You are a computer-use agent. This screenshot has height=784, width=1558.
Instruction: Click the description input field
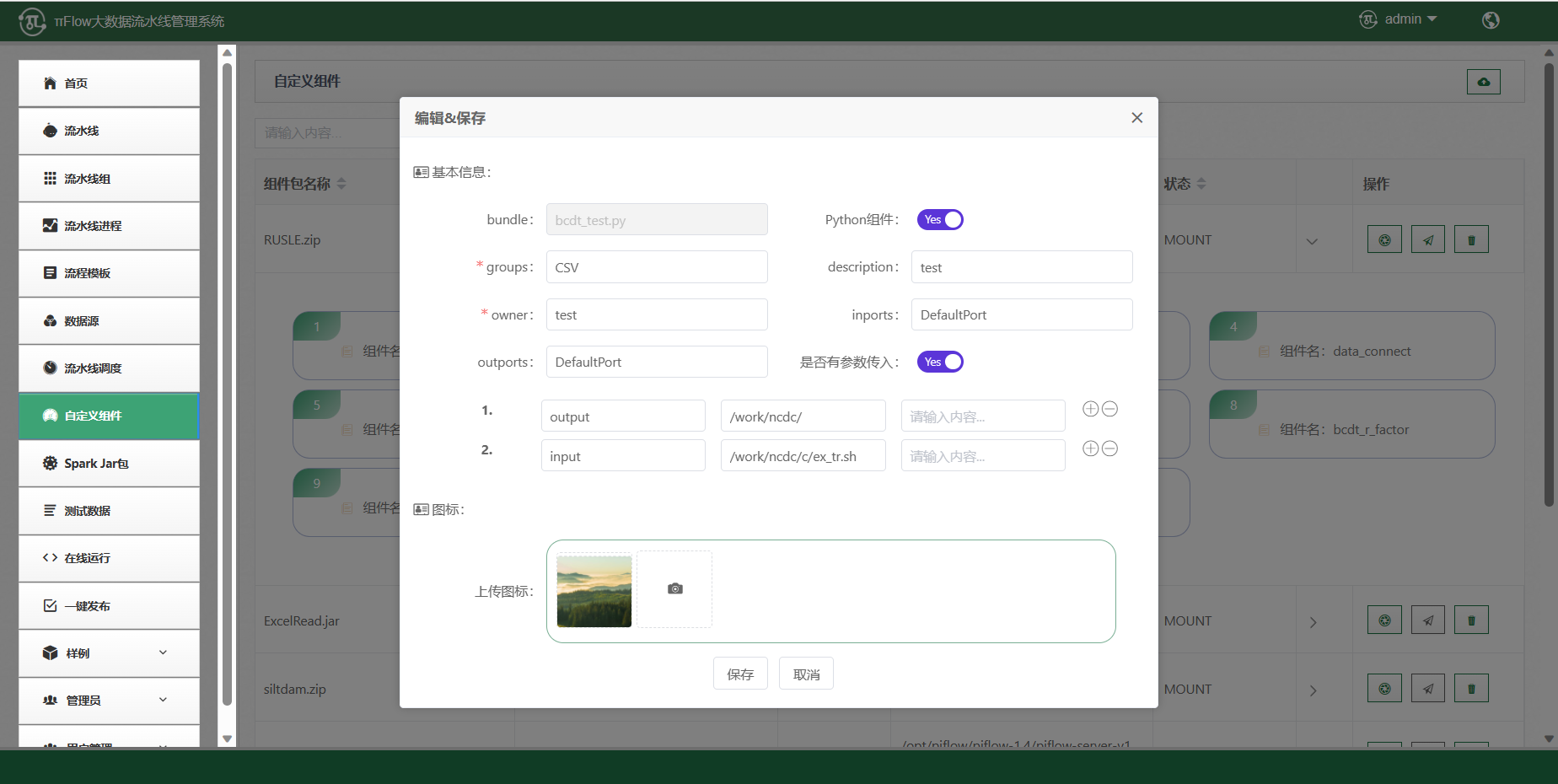pyautogui.click(x=1022, y=267)
